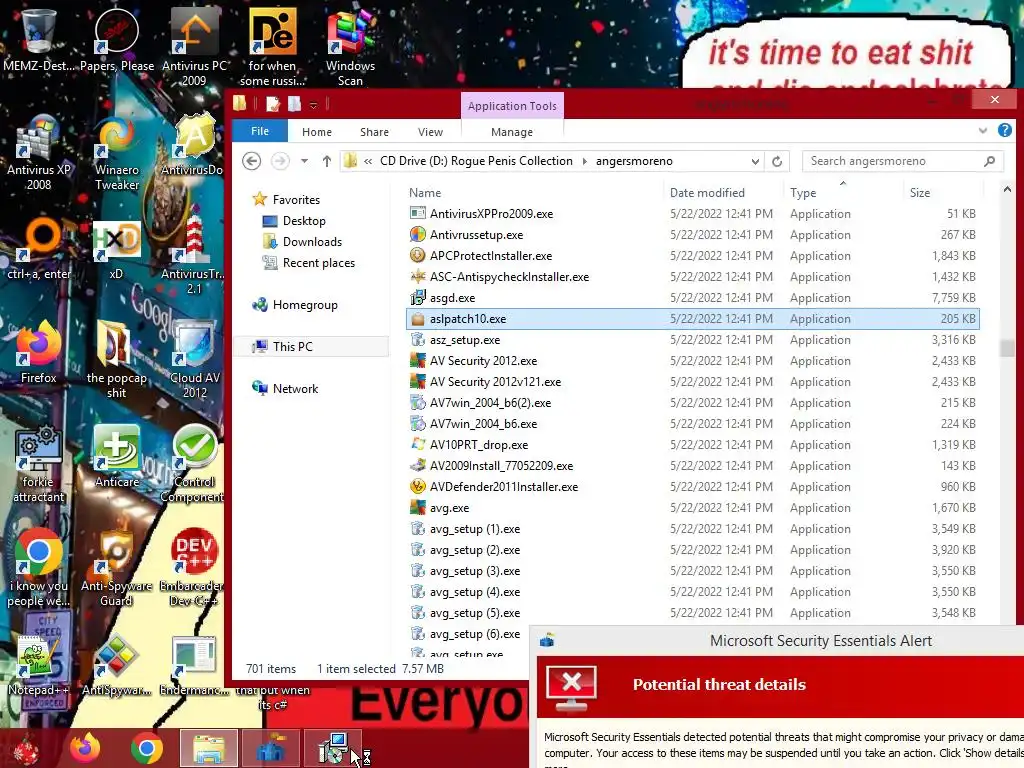Open File Explorer from the taskbar
The image size is (1024, 768).
pos(208,748)
